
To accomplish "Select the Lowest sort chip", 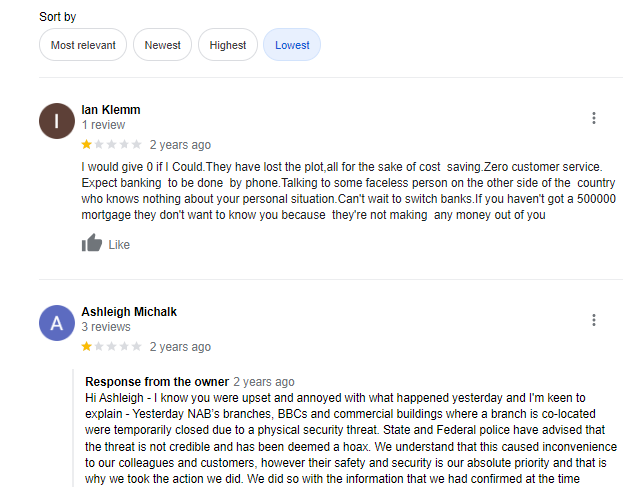I will coord(292,45).
